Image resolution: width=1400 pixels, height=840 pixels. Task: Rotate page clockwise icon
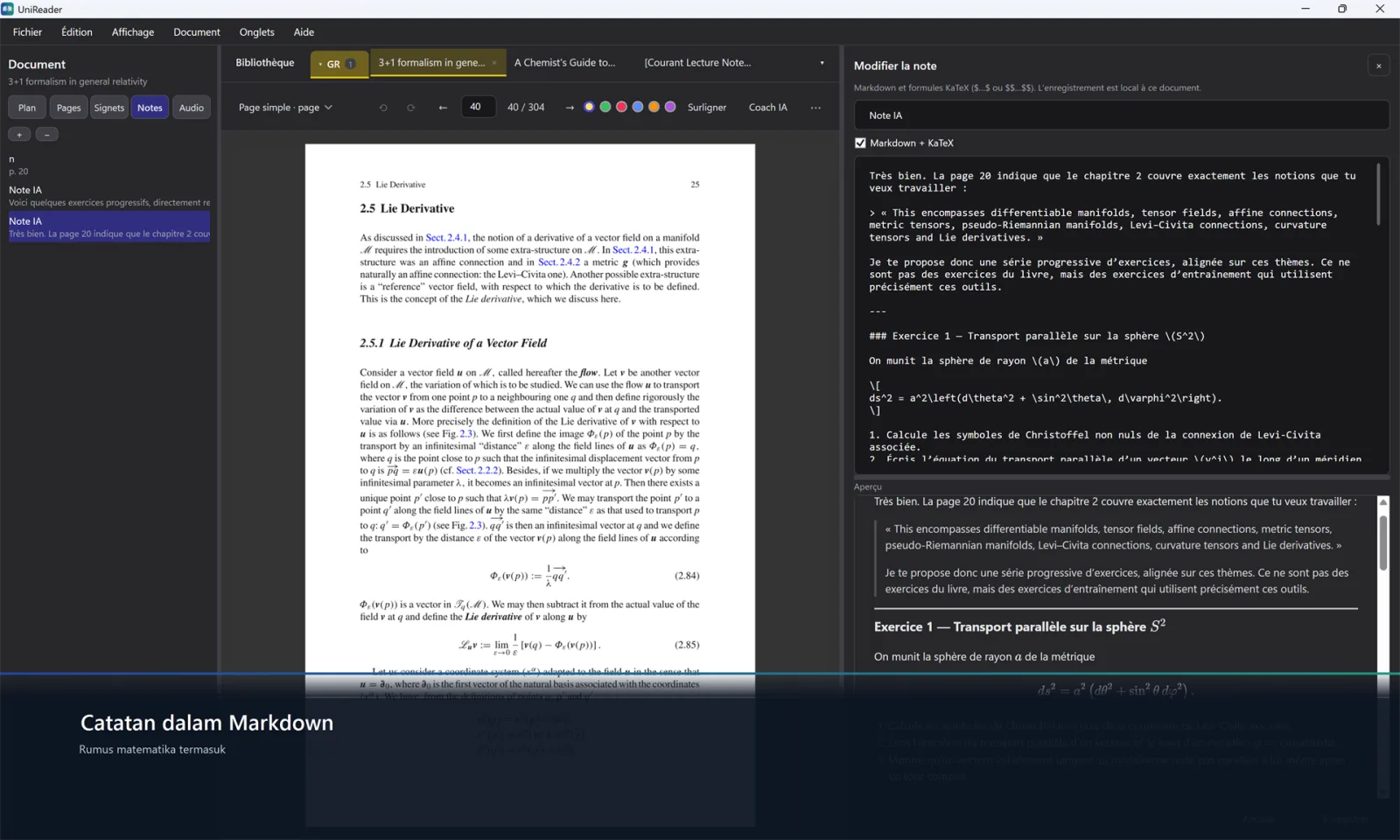tap(411, 108)
